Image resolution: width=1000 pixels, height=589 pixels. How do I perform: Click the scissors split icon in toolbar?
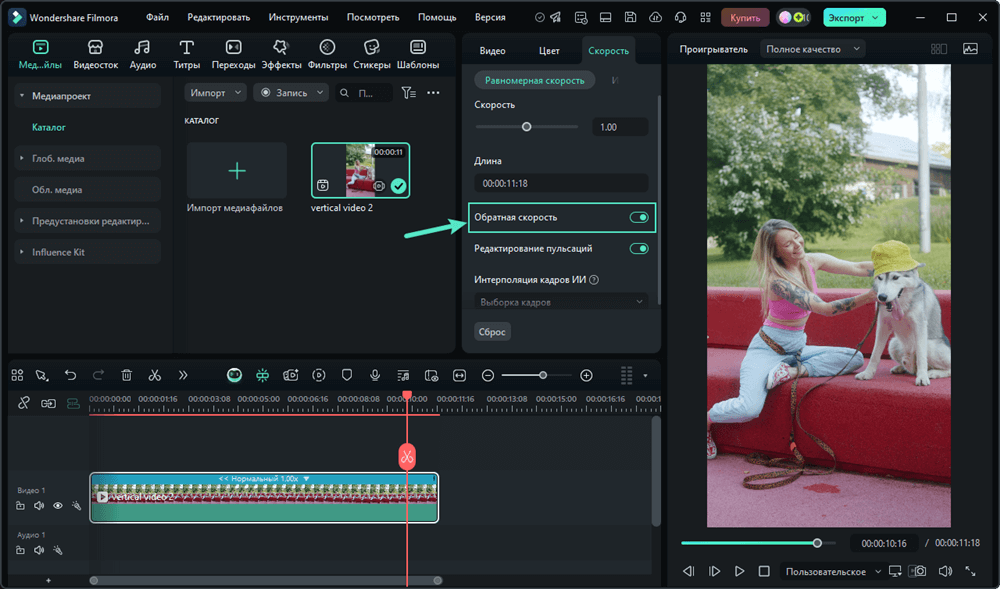click(x=154, y=375)
